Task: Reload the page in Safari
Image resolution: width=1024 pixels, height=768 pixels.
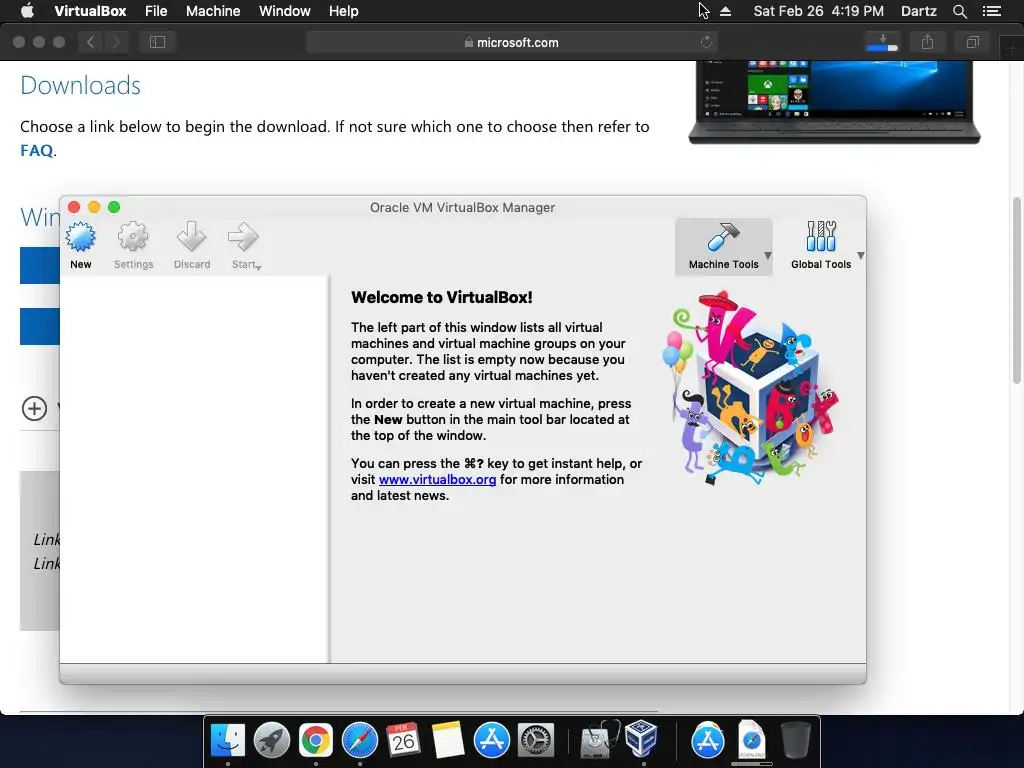Action: tap(706, 42)
